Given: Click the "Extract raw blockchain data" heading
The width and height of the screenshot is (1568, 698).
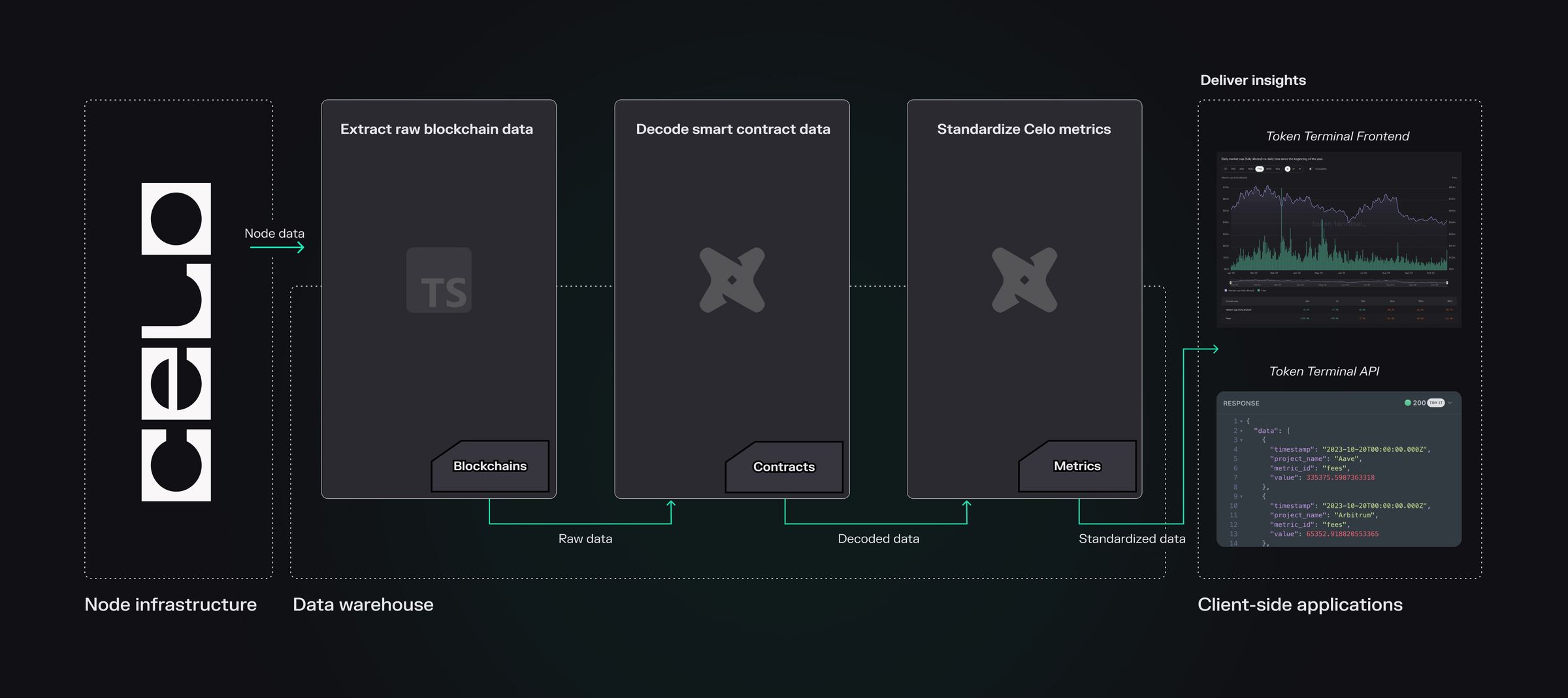Looking at the screenshot, I should [x=436, y=129].
